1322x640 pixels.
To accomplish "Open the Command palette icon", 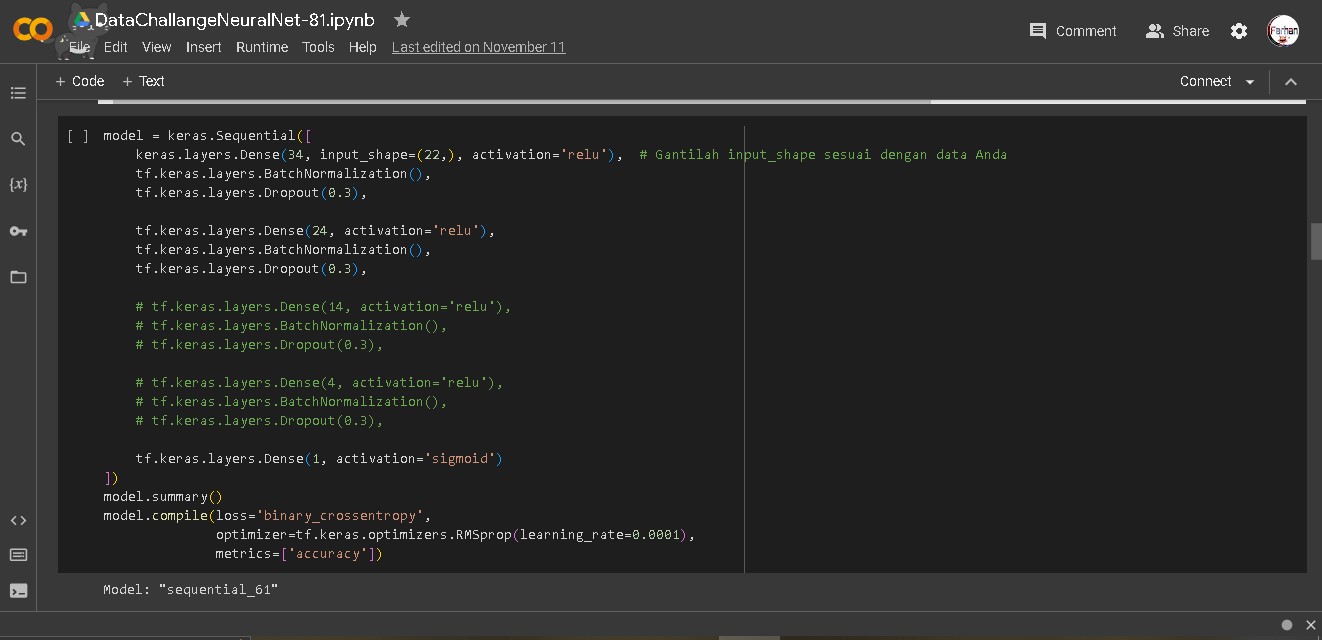I will (x=18, y=555).
